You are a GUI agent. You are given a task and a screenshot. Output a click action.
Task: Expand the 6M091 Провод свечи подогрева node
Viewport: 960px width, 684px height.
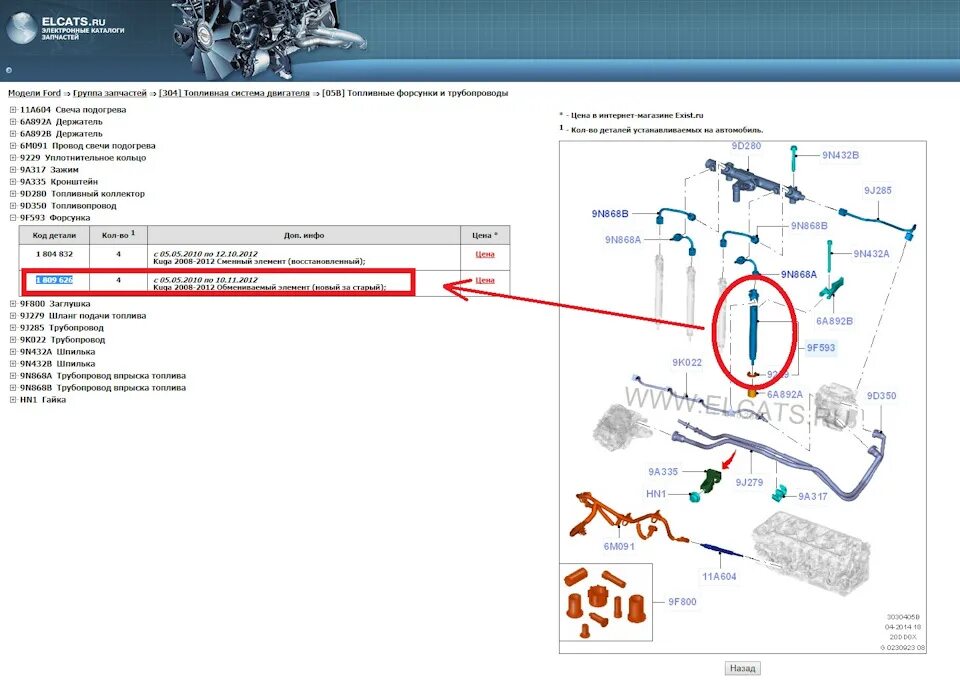[x=13, y=146]
